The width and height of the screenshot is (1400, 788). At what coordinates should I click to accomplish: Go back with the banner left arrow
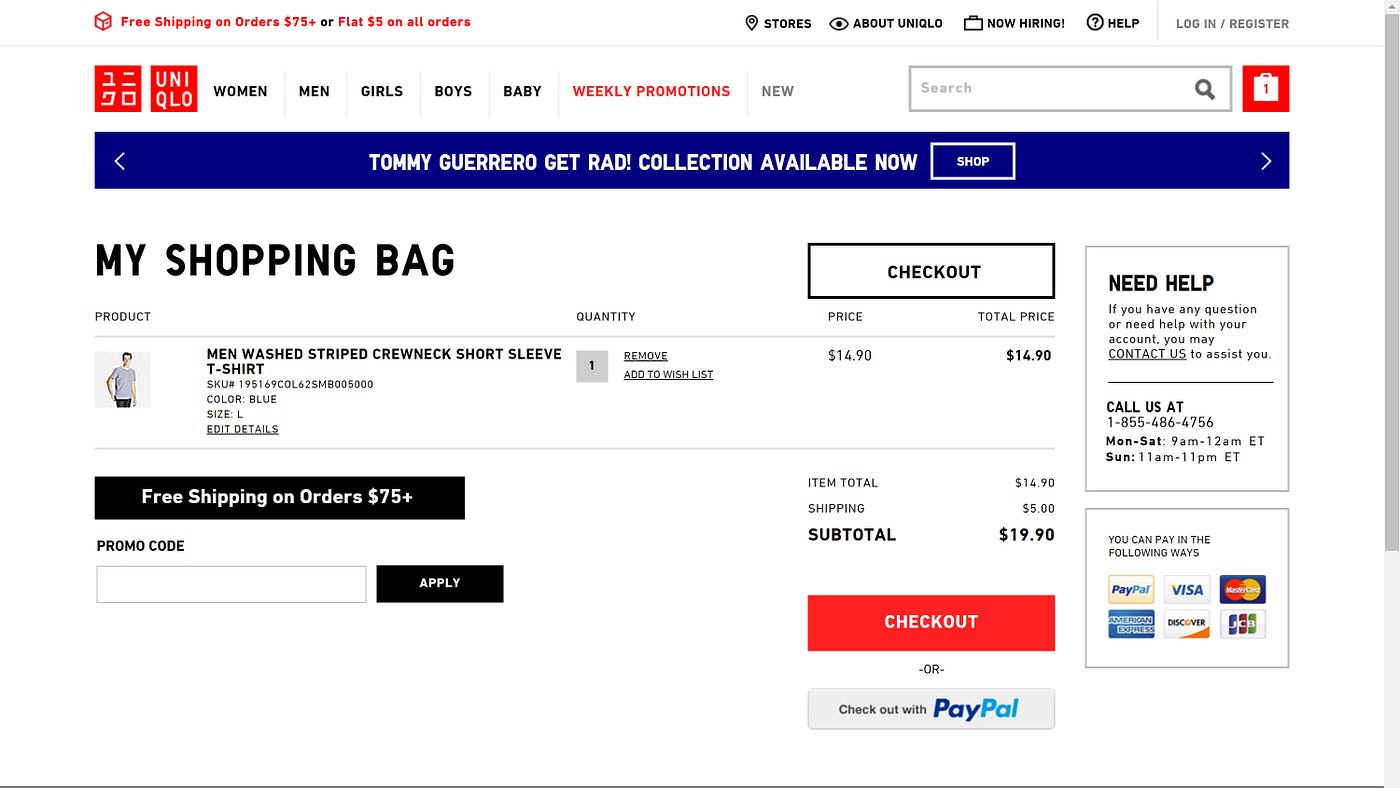click(120, 160)
